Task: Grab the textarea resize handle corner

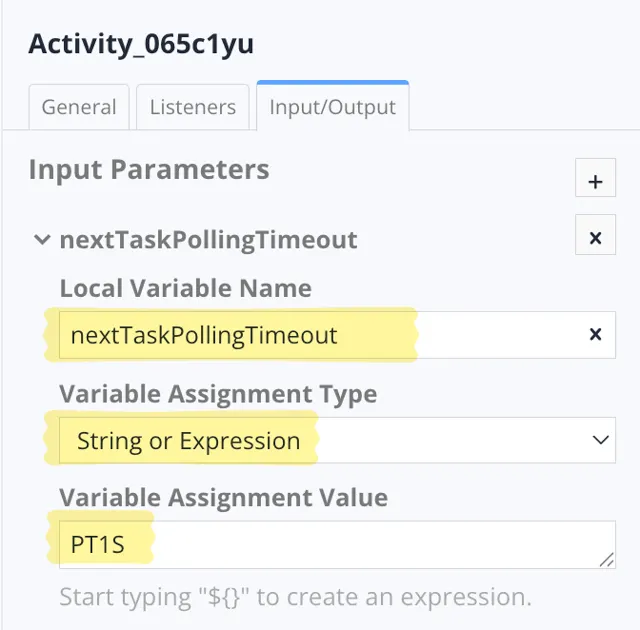Action: [607, 561]
